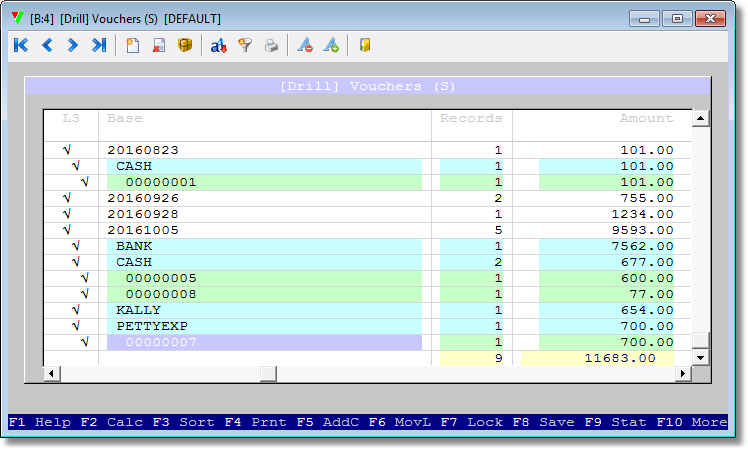
Task: Toggle the checkmark for the KALLY row
Action: (75, 310)
